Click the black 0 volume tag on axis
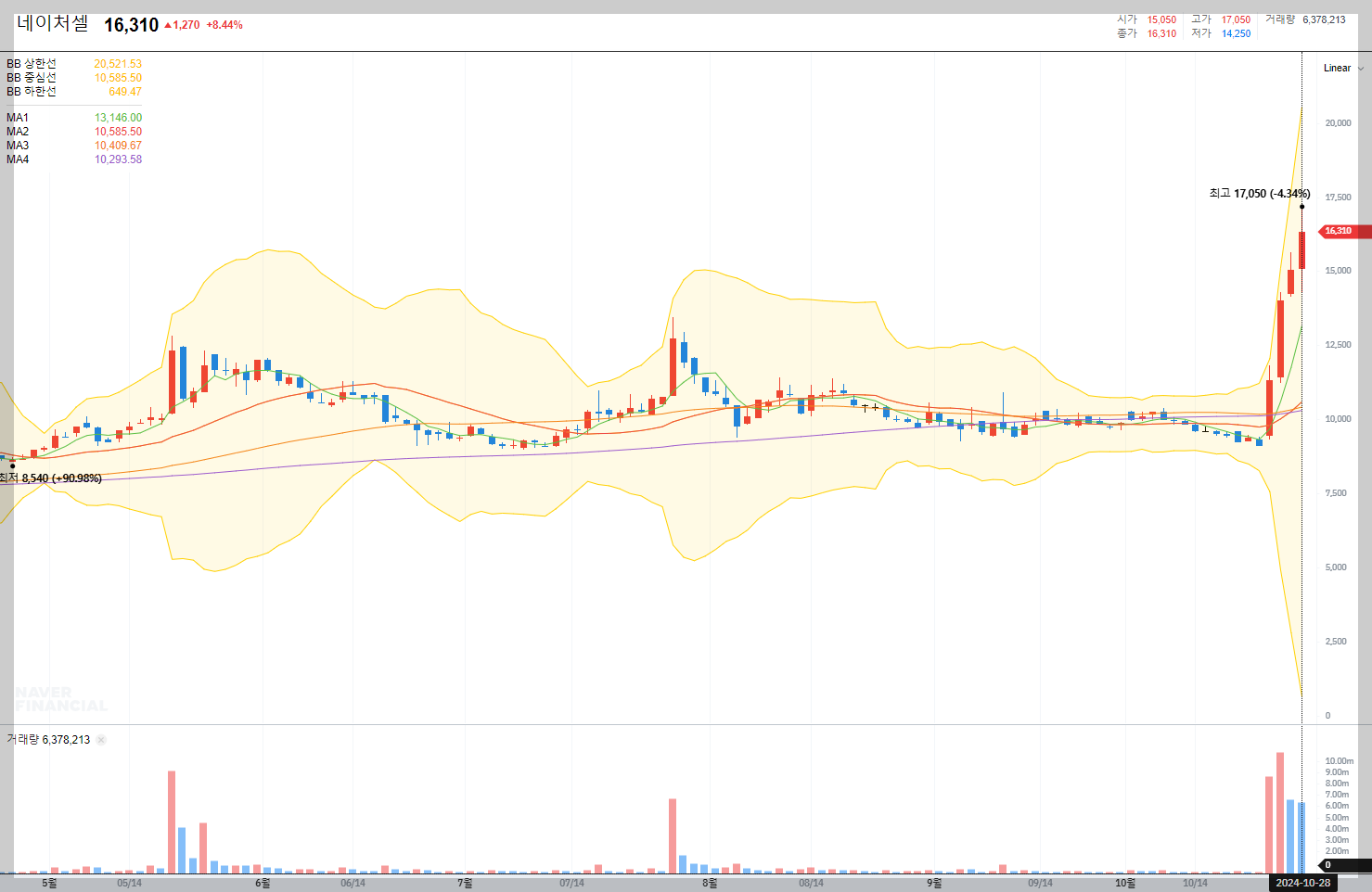The image size is (1372, 892). click(1345, 865)
